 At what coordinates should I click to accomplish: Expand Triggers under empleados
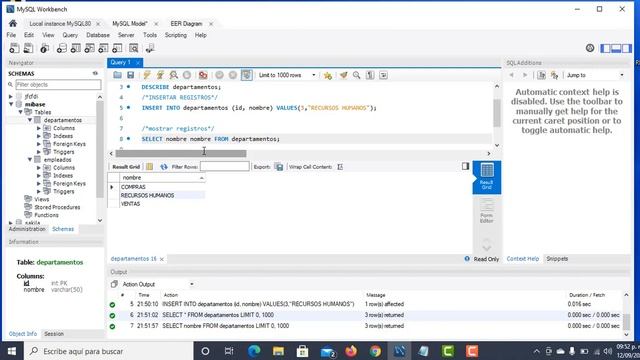point(39,191)
